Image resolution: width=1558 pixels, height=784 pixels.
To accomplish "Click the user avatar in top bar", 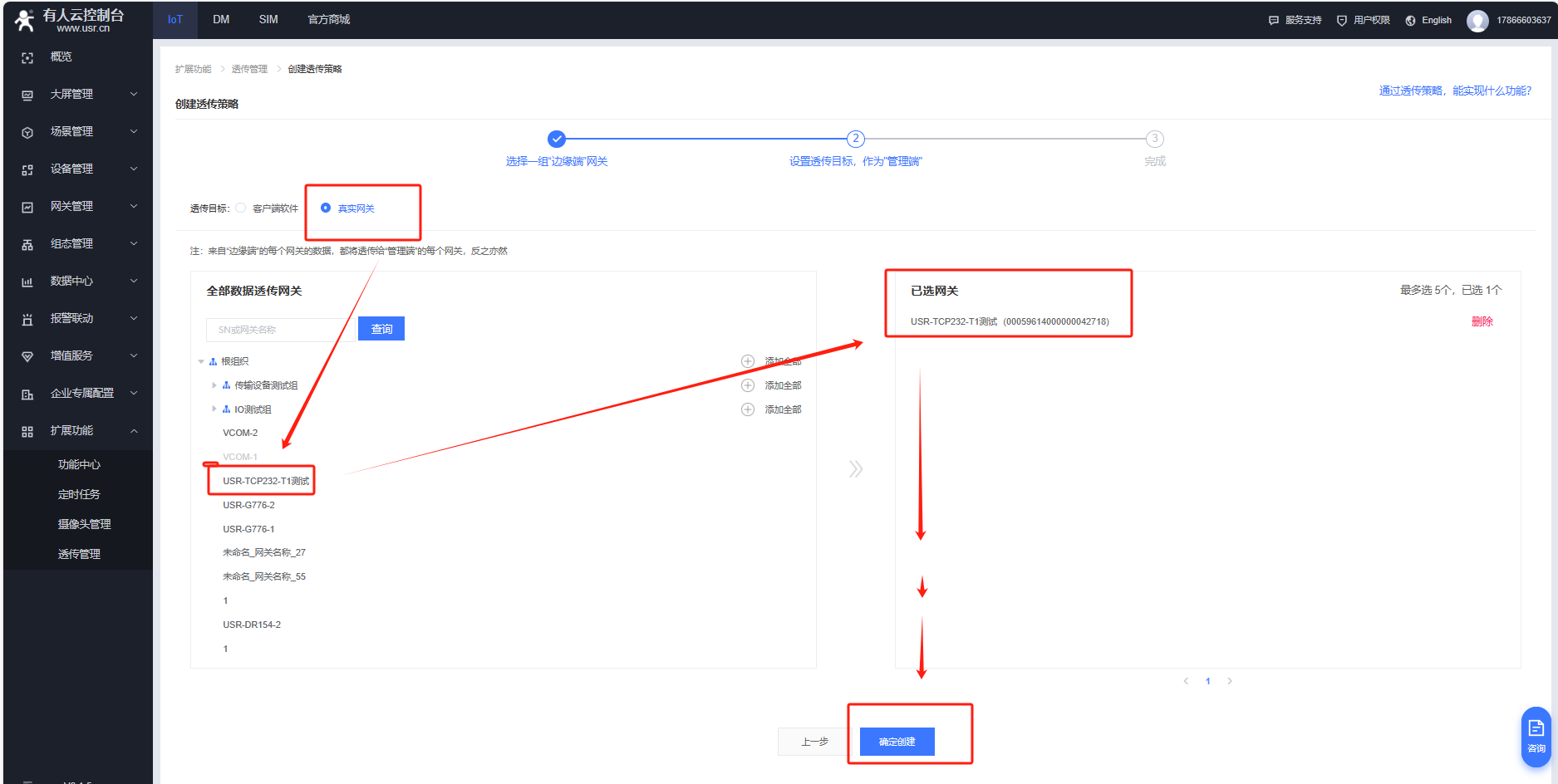I will 1477,21.
